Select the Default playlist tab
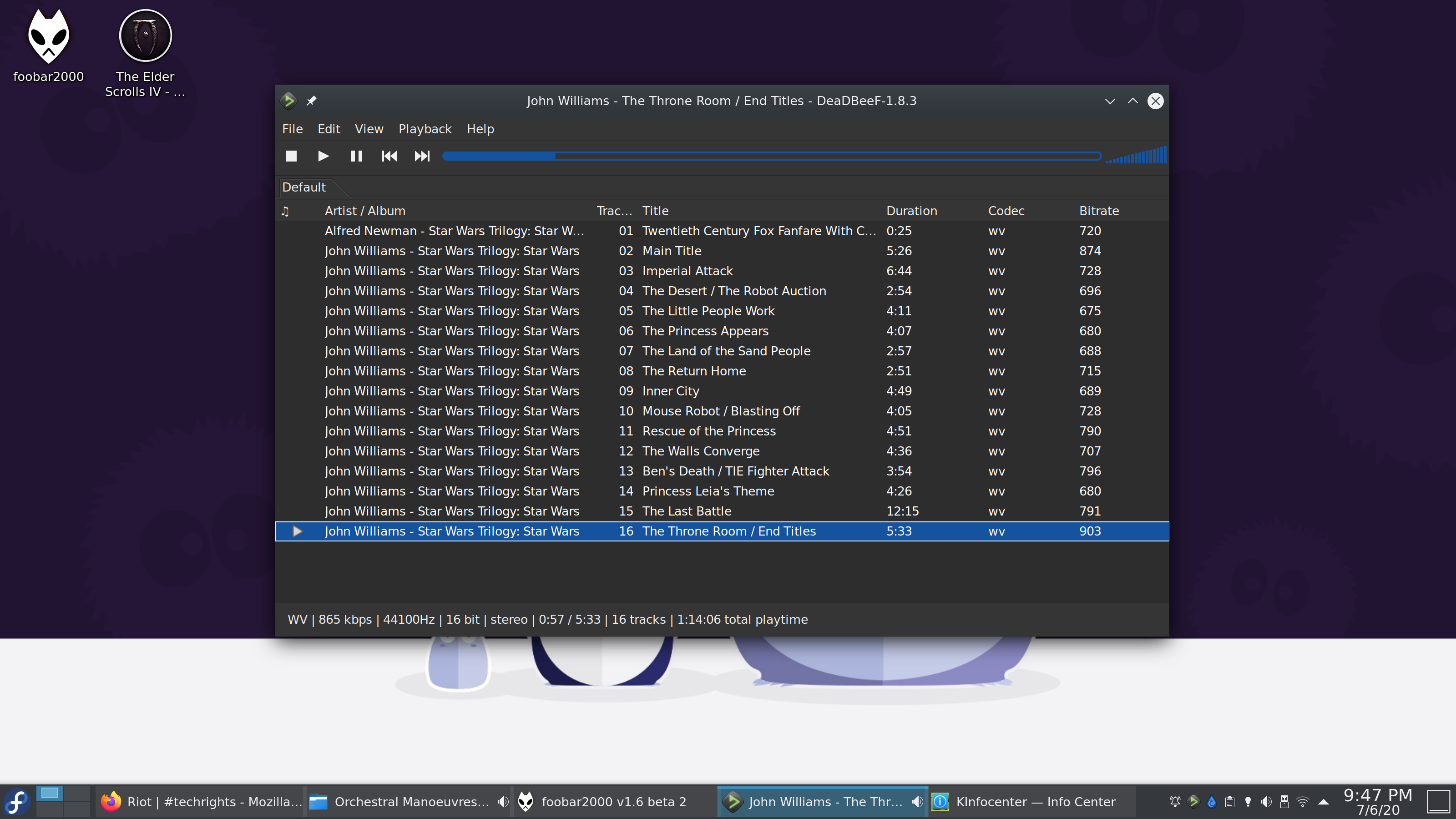Screen dimensions: 1456x819 (304, 187)
